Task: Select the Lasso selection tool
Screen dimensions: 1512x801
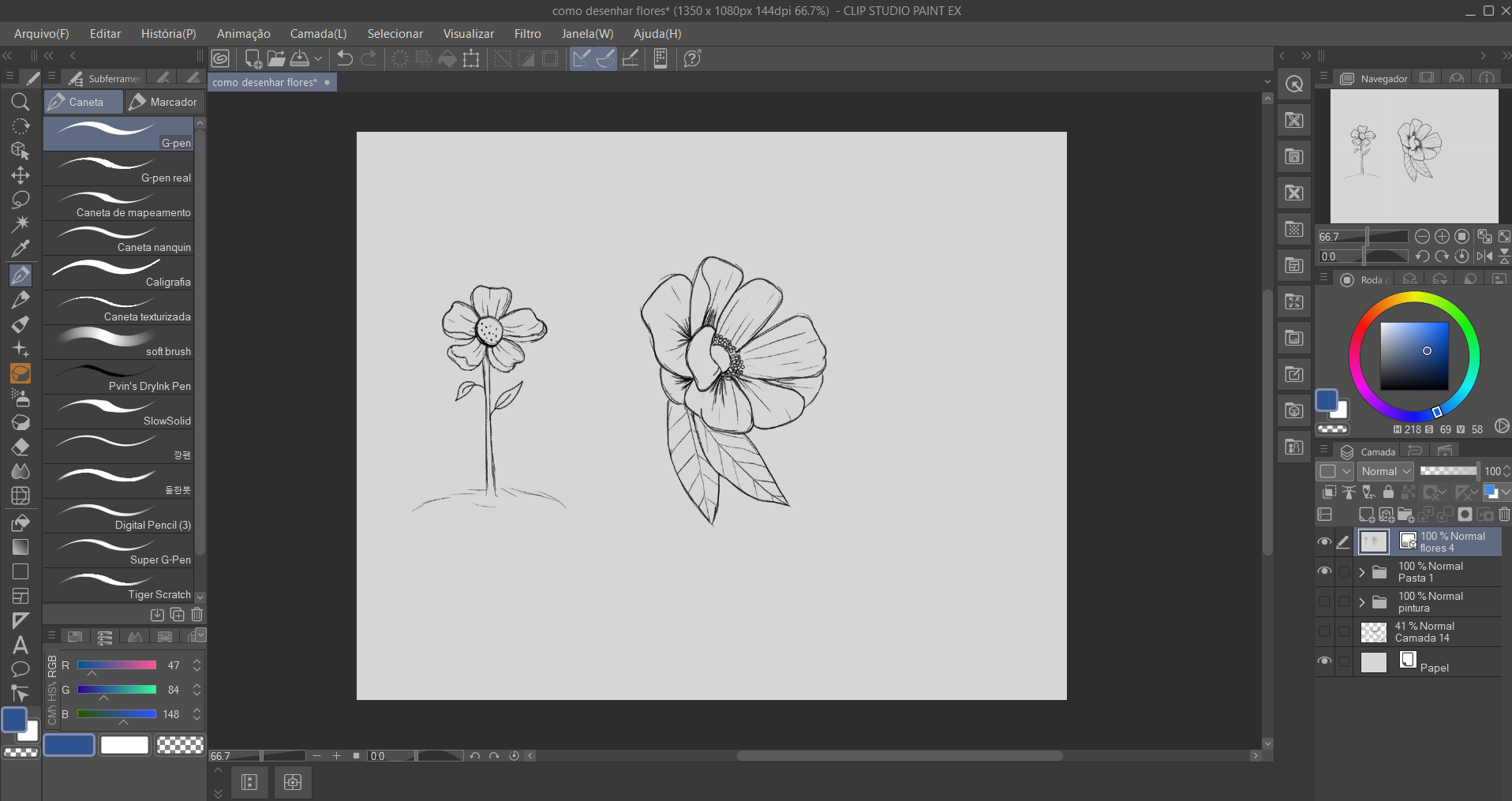Action: pyautogui.click(x=21, y=200)
